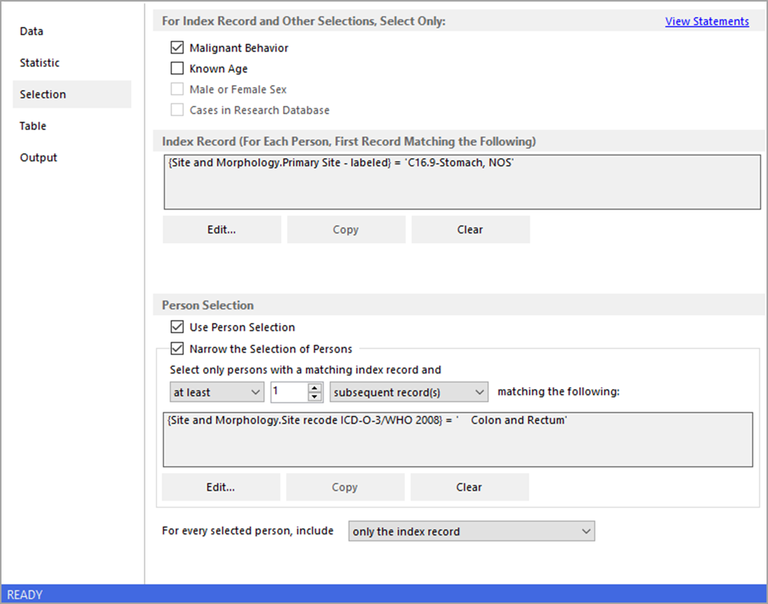
Task: Open the Data tab in sidebar
Action: click(x=32, y=31)
